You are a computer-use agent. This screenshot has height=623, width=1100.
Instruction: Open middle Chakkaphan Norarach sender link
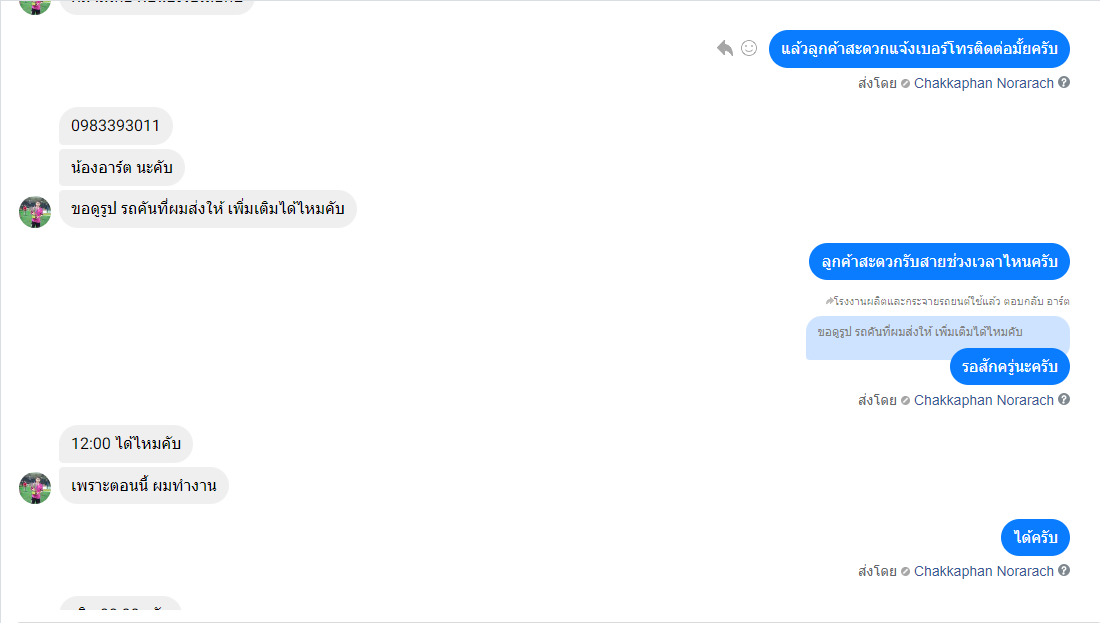(984, 401)
